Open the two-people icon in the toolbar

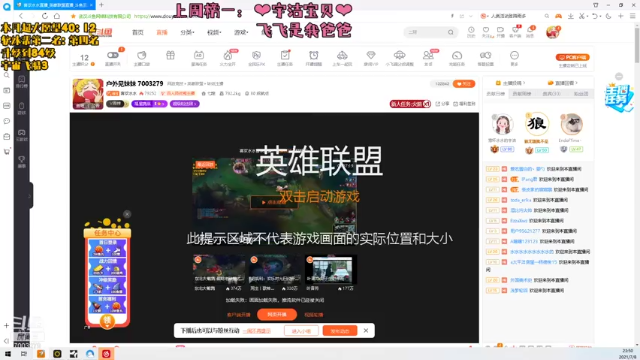[x=428, y=55]
